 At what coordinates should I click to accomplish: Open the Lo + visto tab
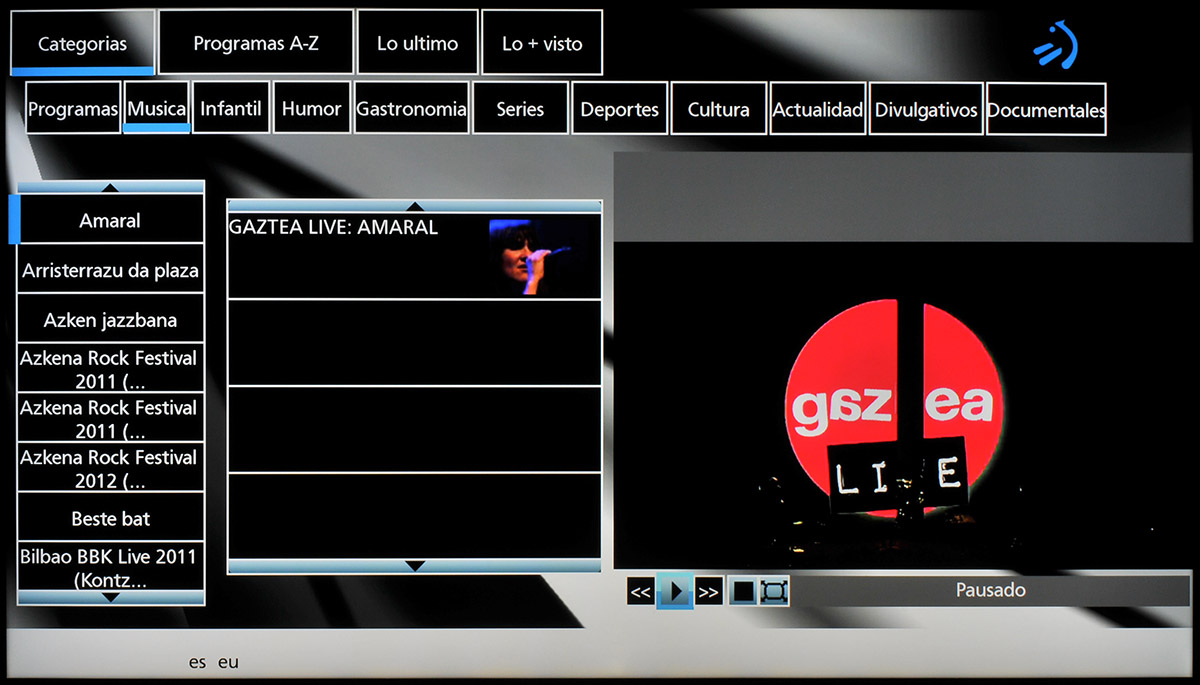(542, 43)
